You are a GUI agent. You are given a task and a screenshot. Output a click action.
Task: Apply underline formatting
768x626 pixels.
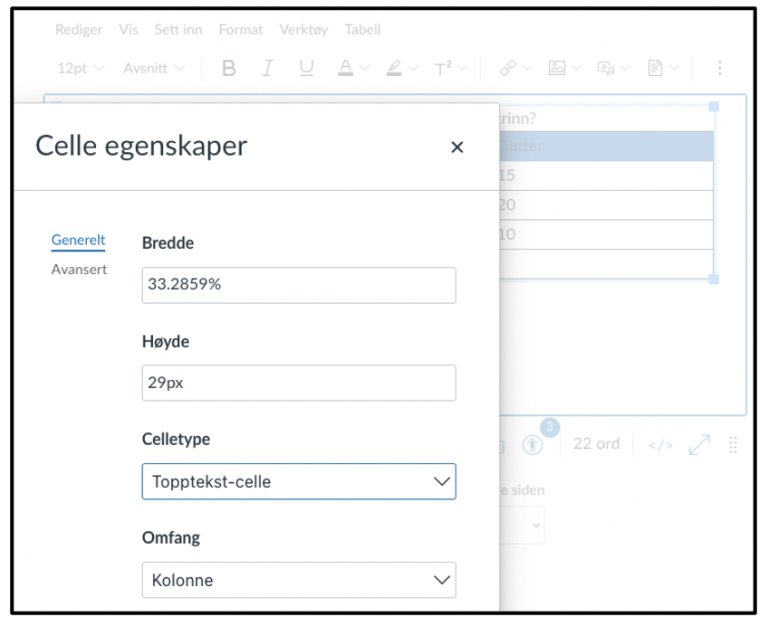(x=306, y=68)
